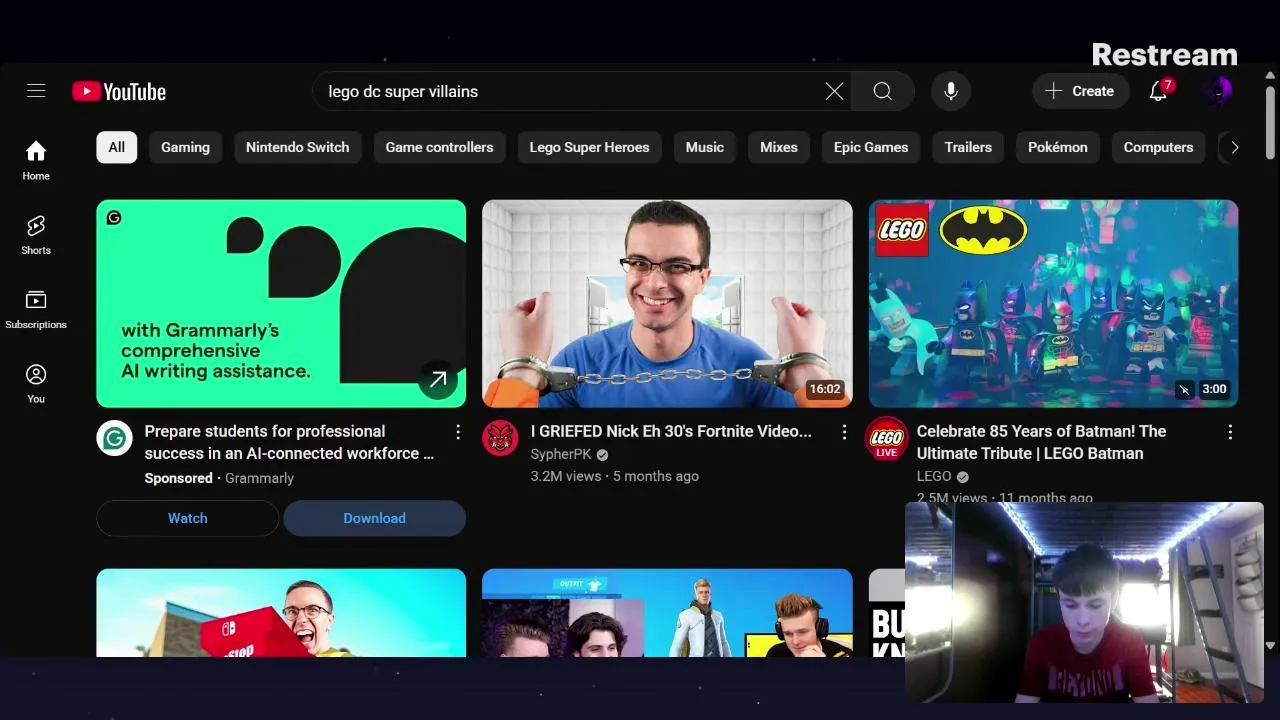Open the Nintendo Switch box thumbnail
1280x720 pixels.
pos(281,612)
